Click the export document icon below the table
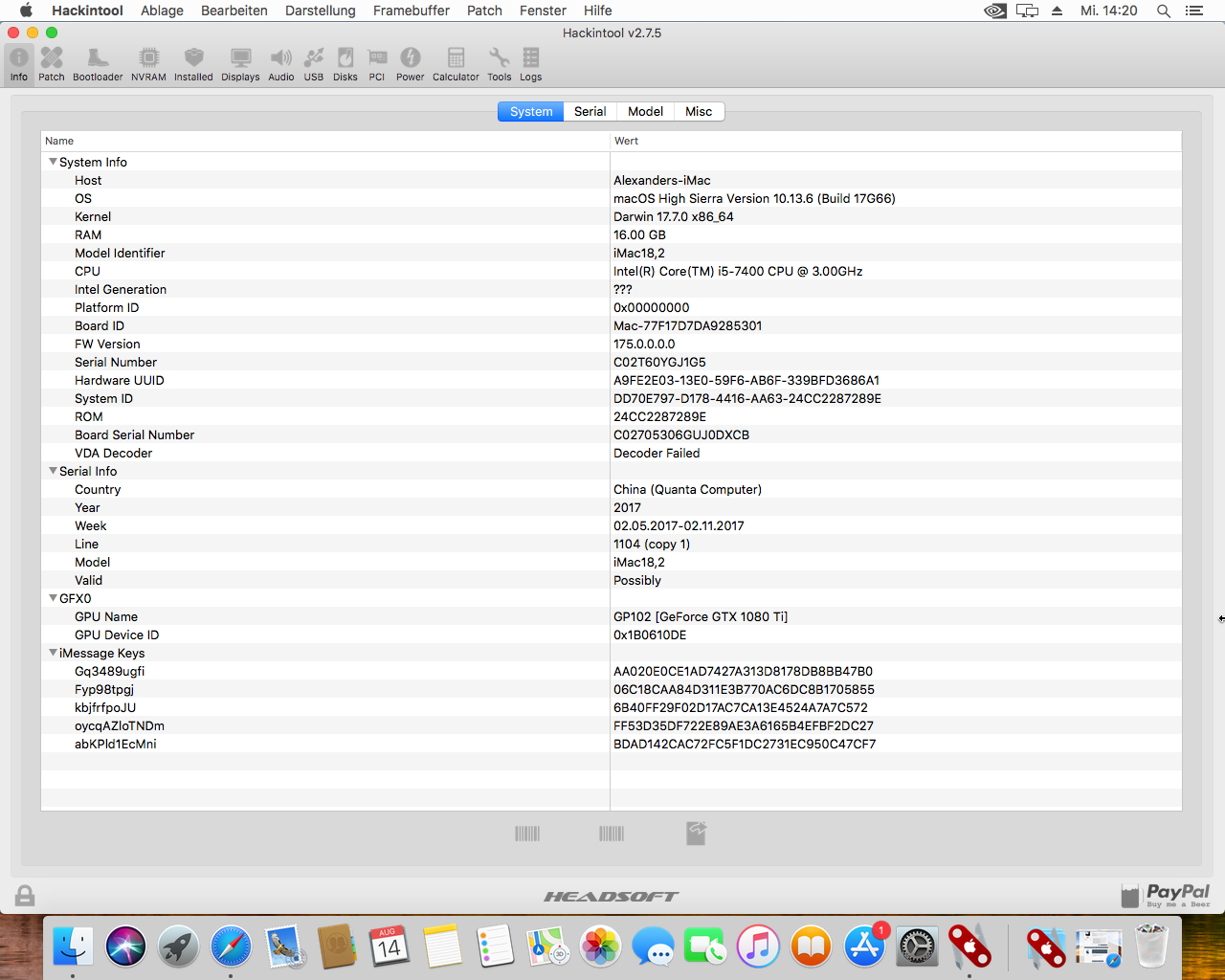The image size is (1225, 980). [697, 834]
